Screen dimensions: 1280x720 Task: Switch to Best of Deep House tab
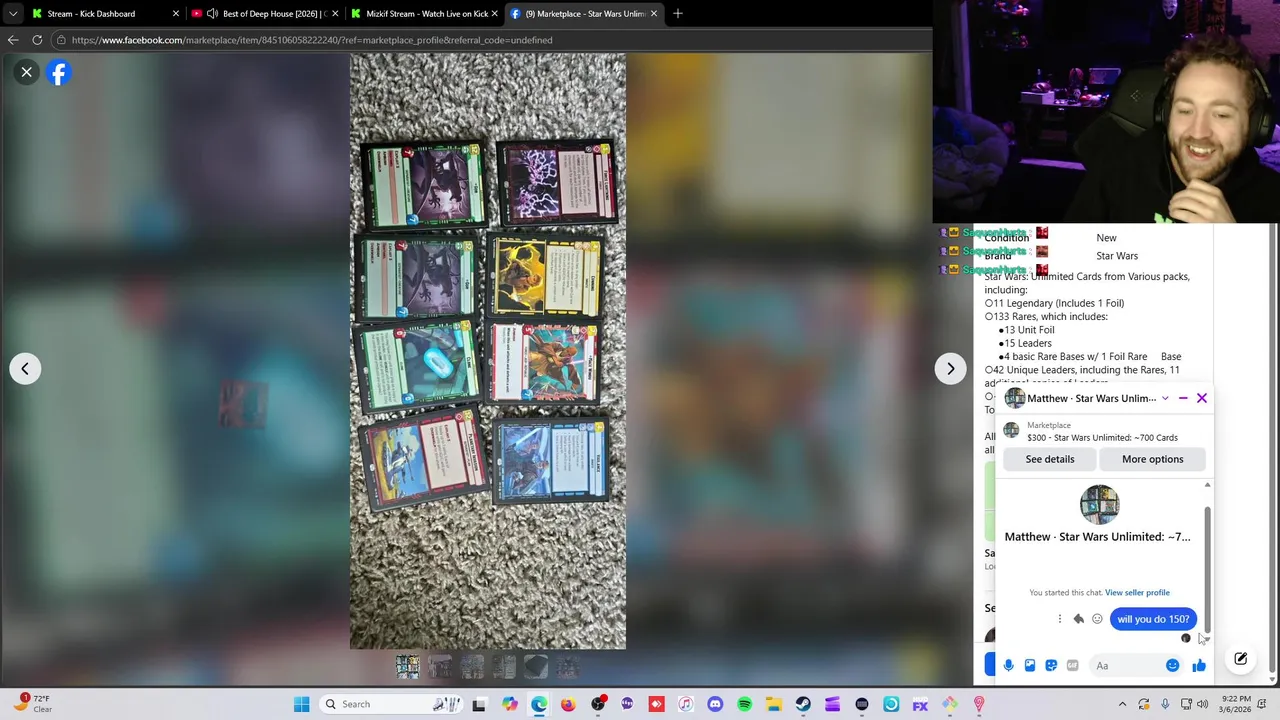point(266,14)
